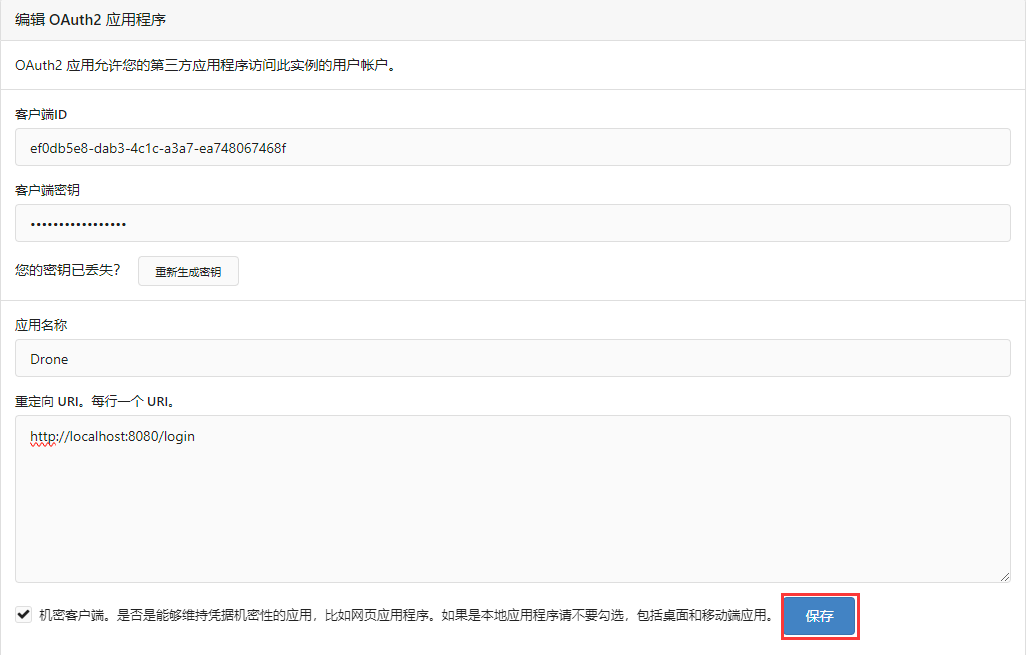This screenshot has height=655, width=1026.
Task: Focus the 客户端ID input field
Action: 512,148
